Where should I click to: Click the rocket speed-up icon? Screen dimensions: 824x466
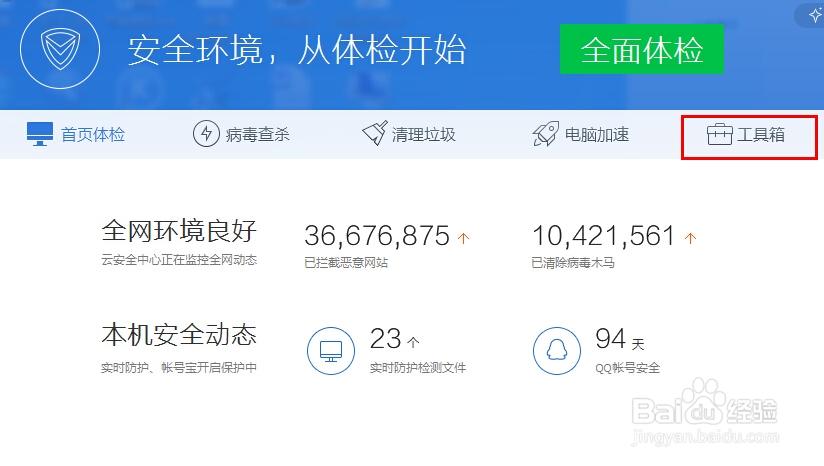coord(545,134)
